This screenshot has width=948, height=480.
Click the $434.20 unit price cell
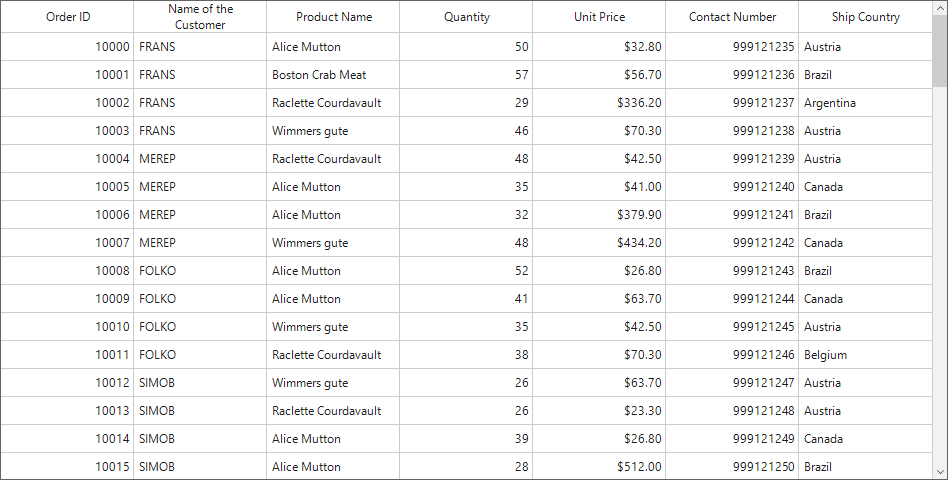(599, 243)
